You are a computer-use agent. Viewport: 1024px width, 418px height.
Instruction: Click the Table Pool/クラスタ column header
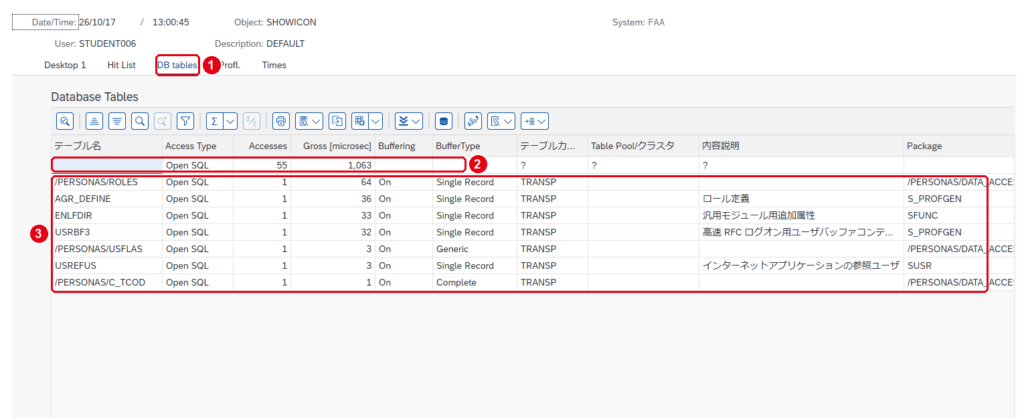[643, 146]
